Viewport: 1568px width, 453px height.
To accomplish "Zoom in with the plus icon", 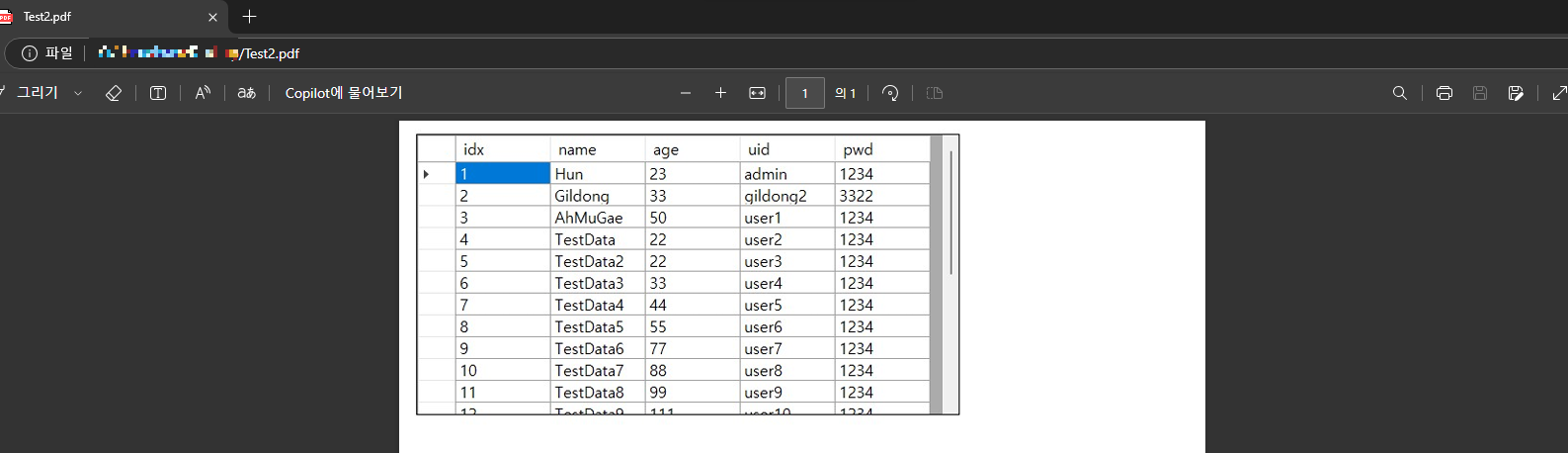I will click(721, 93).
